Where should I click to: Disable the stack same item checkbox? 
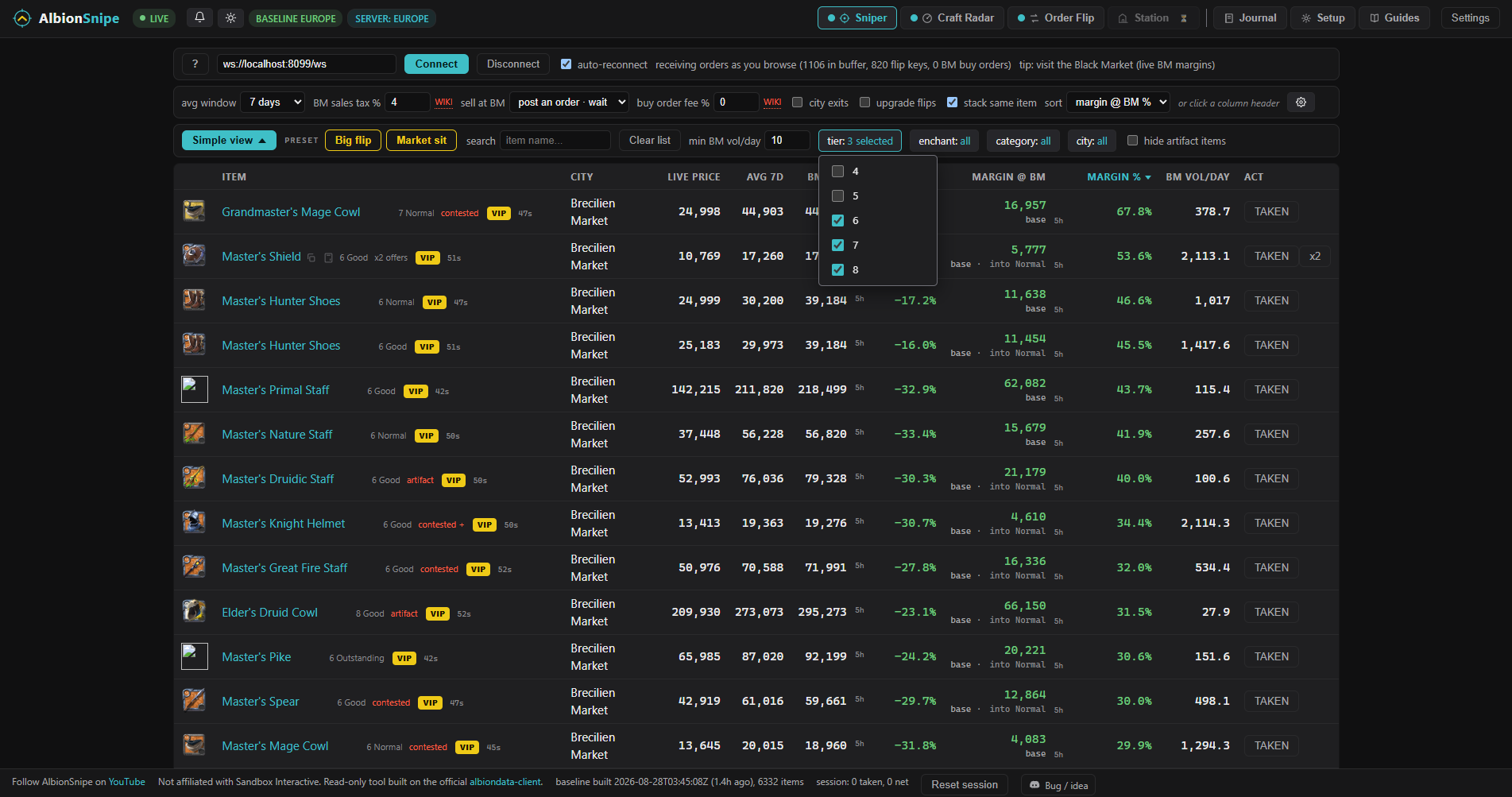point(952,103)
